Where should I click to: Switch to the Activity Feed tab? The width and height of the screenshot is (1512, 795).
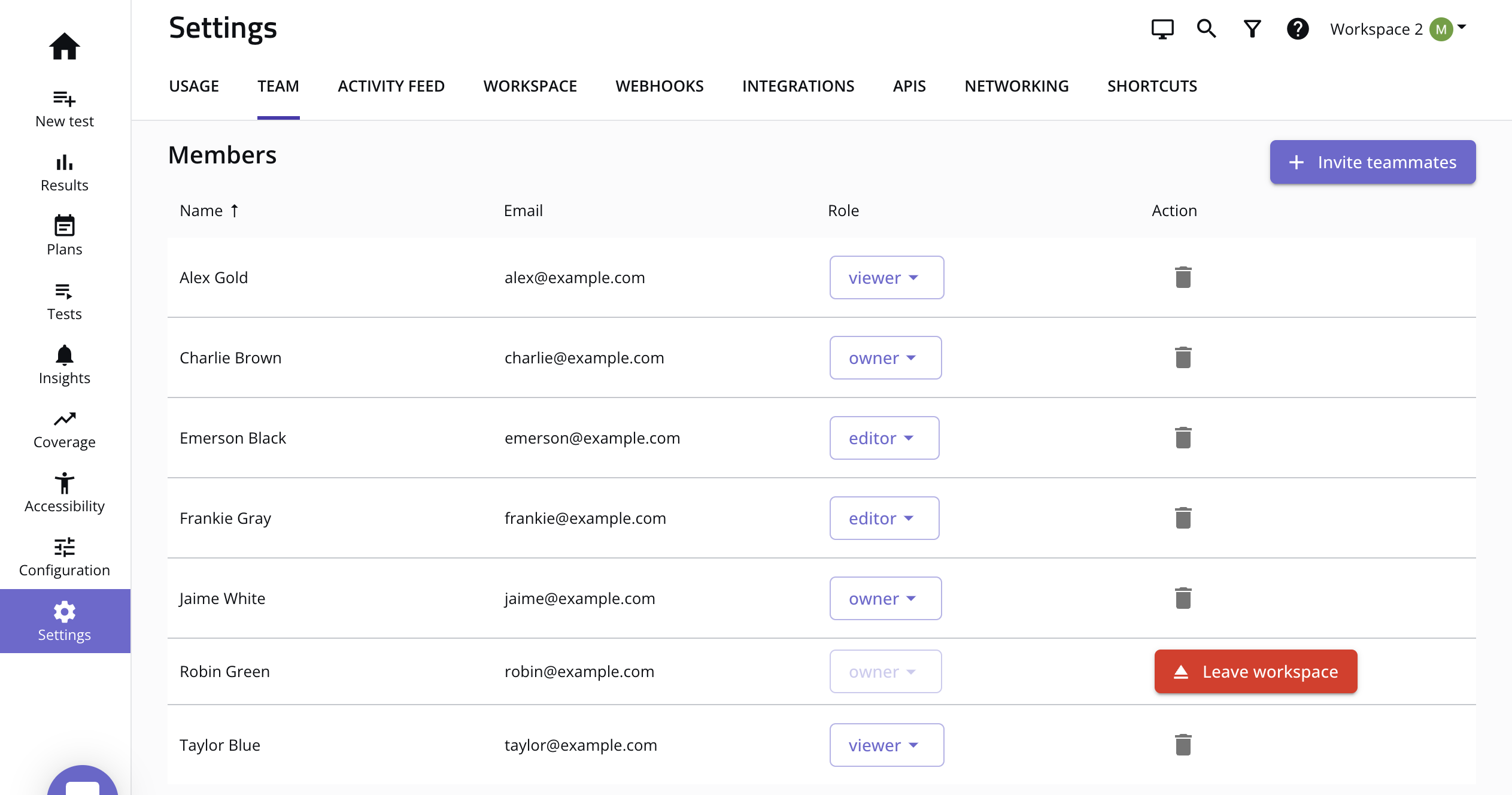pos(391,86)
